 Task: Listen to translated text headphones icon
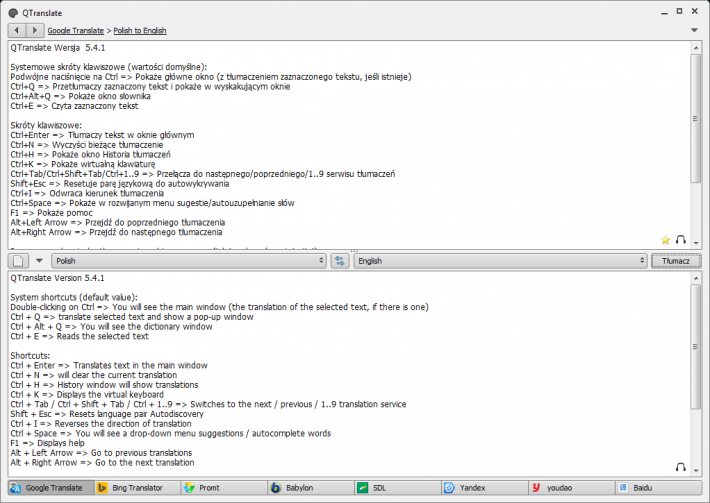coord(681,467)
